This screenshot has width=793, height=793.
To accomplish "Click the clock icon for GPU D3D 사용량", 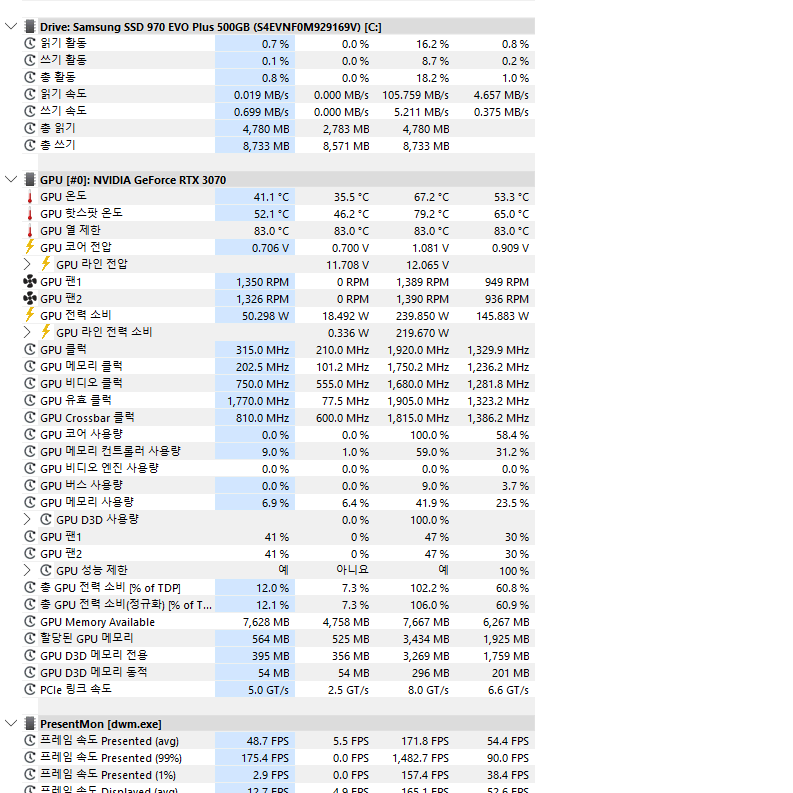I will [46, 519].
